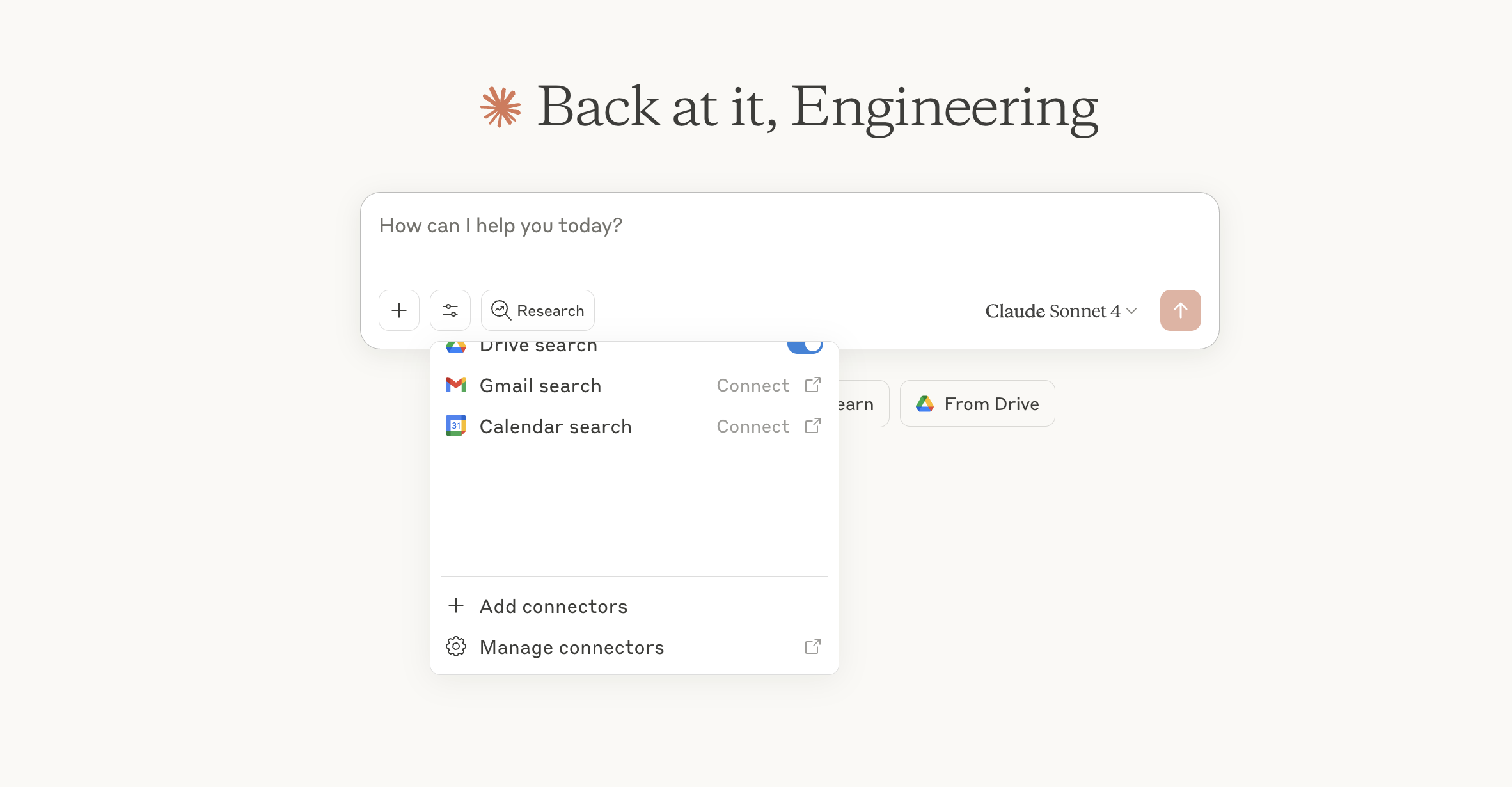Click the Claude starburst logo
Image resolution: width=1512 pixels, height=787 pixels.
click(x=500, y=107)
